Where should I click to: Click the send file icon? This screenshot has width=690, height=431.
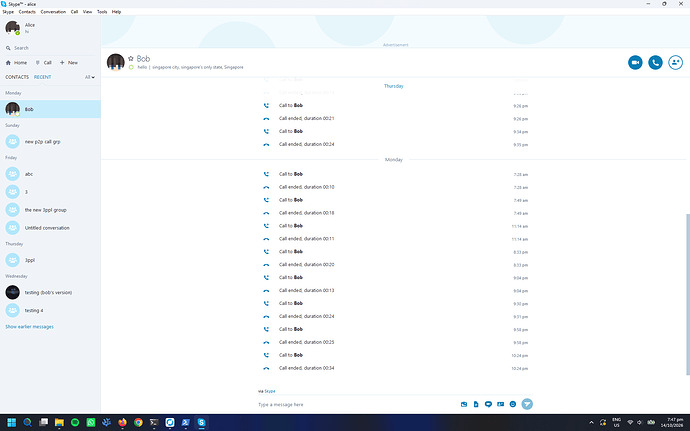476,404
